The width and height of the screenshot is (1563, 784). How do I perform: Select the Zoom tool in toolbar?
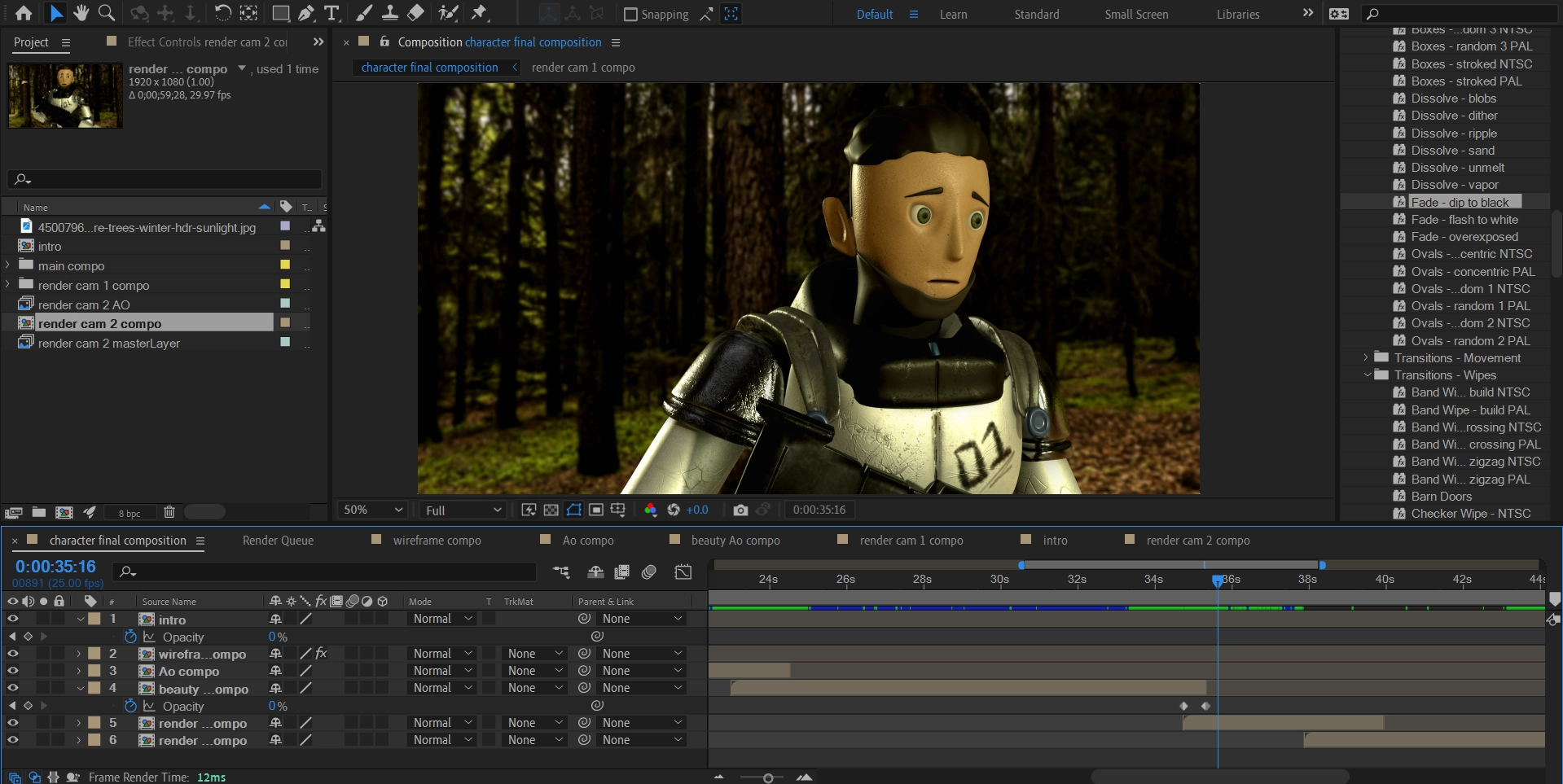(106, 13)
